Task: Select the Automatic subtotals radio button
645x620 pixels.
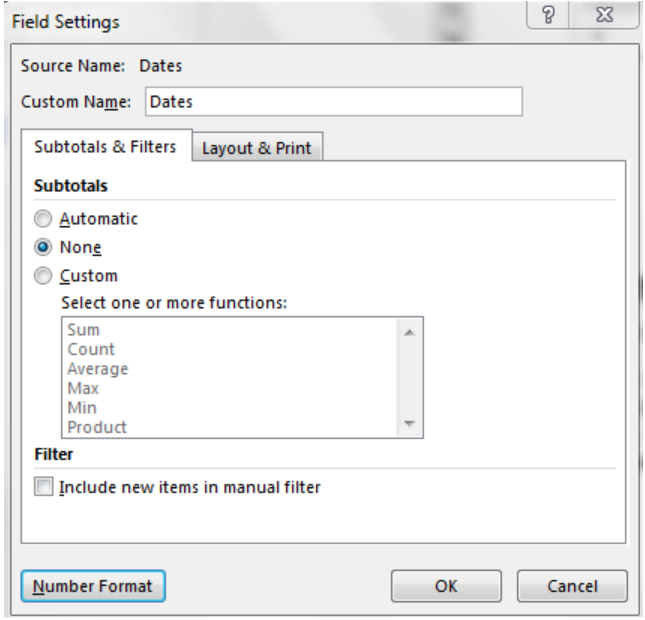Action: [43, 219]
